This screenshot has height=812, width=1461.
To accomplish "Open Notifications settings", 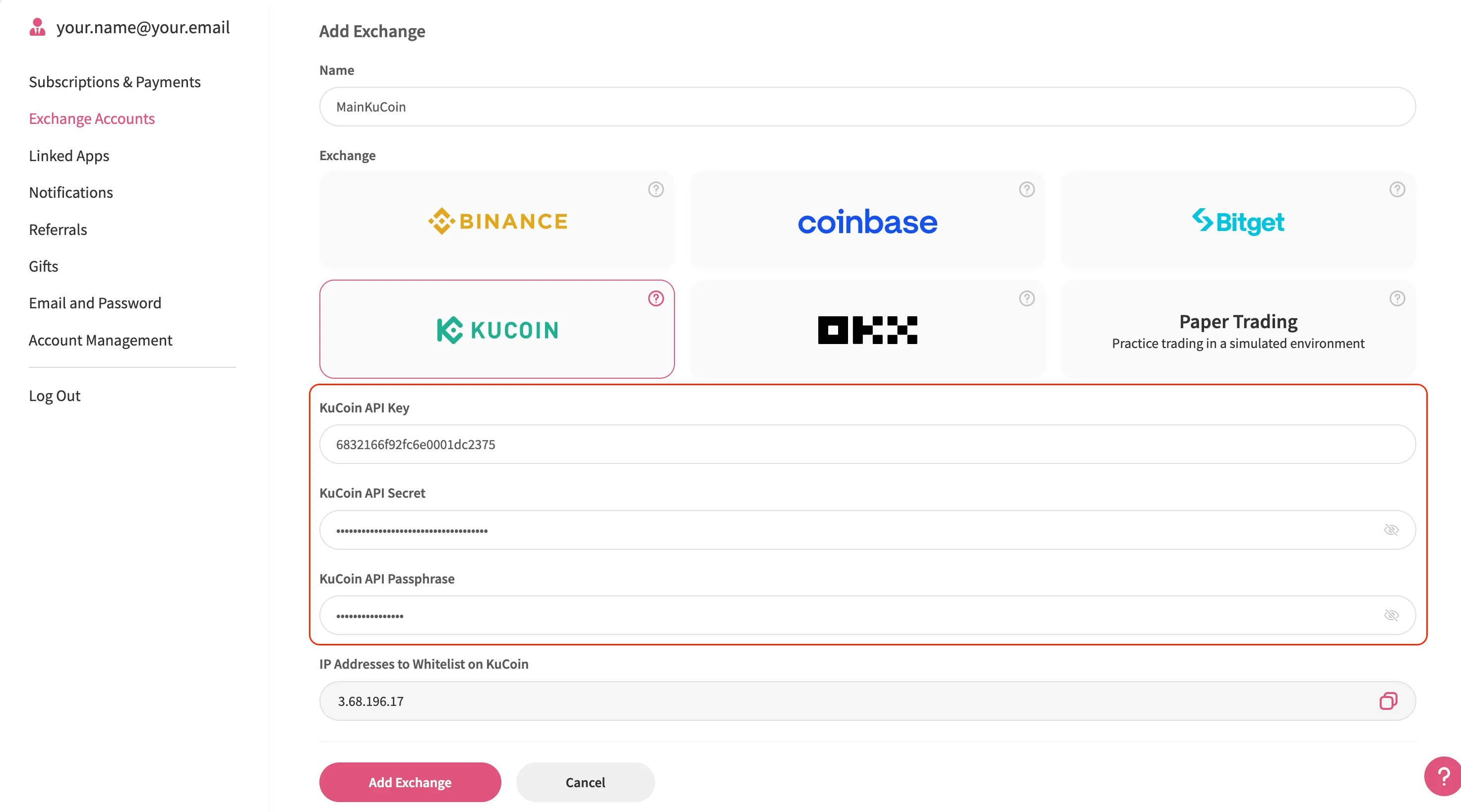I will click(71, 192).
